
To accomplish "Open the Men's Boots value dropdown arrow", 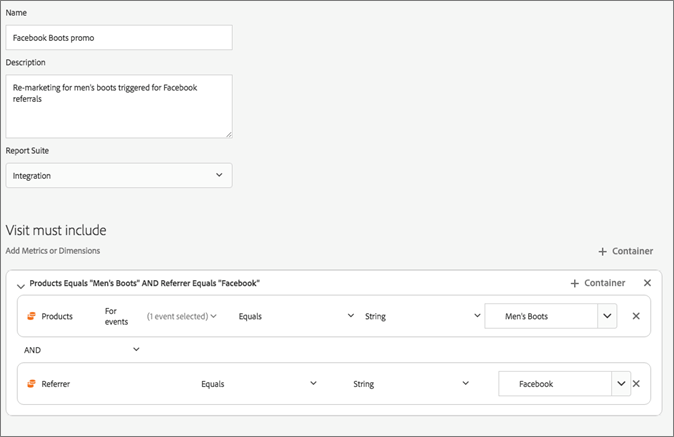I will click(606, 316).
